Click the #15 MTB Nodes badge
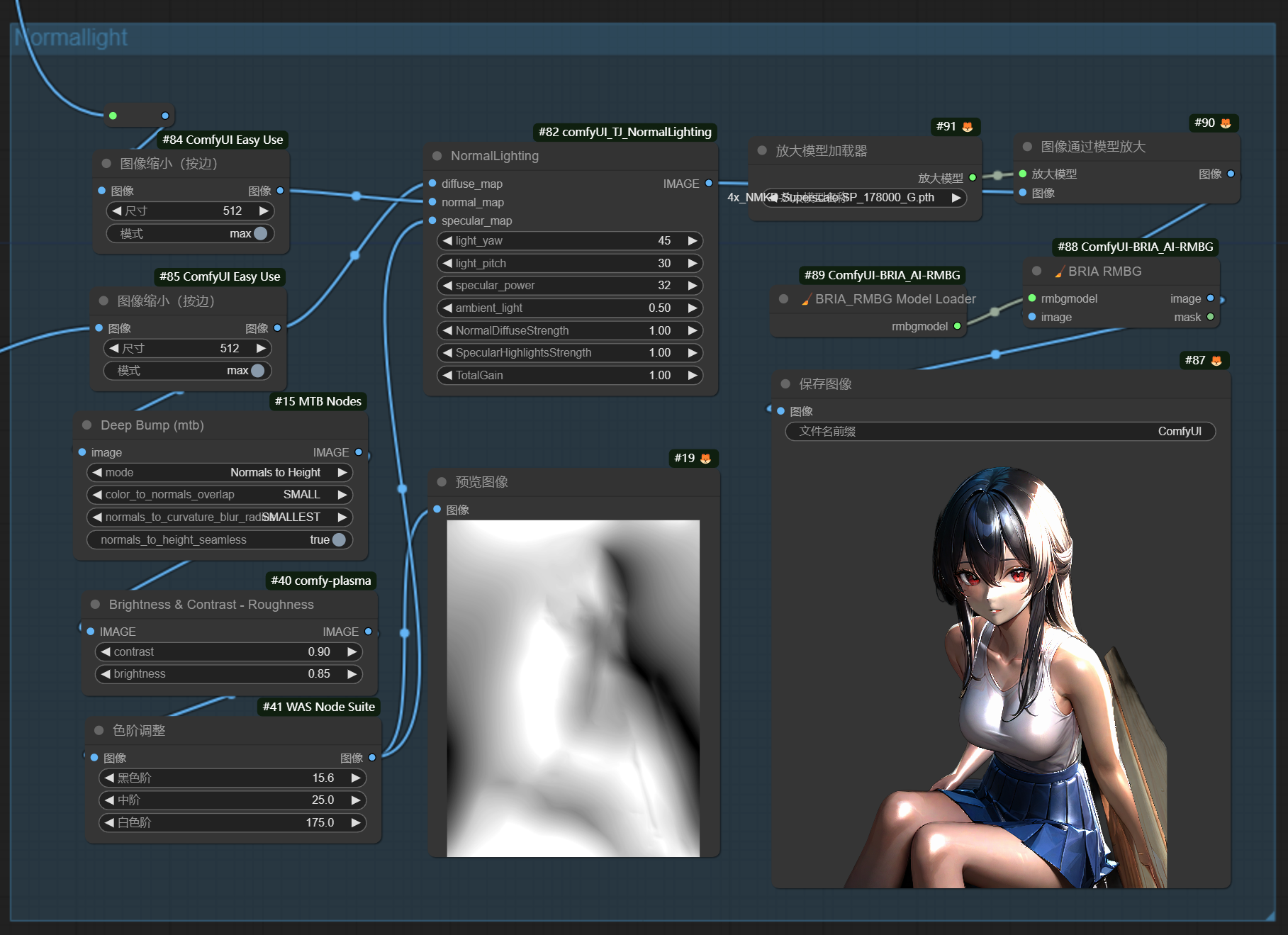The image size is (1288, 935). (318, 401)
